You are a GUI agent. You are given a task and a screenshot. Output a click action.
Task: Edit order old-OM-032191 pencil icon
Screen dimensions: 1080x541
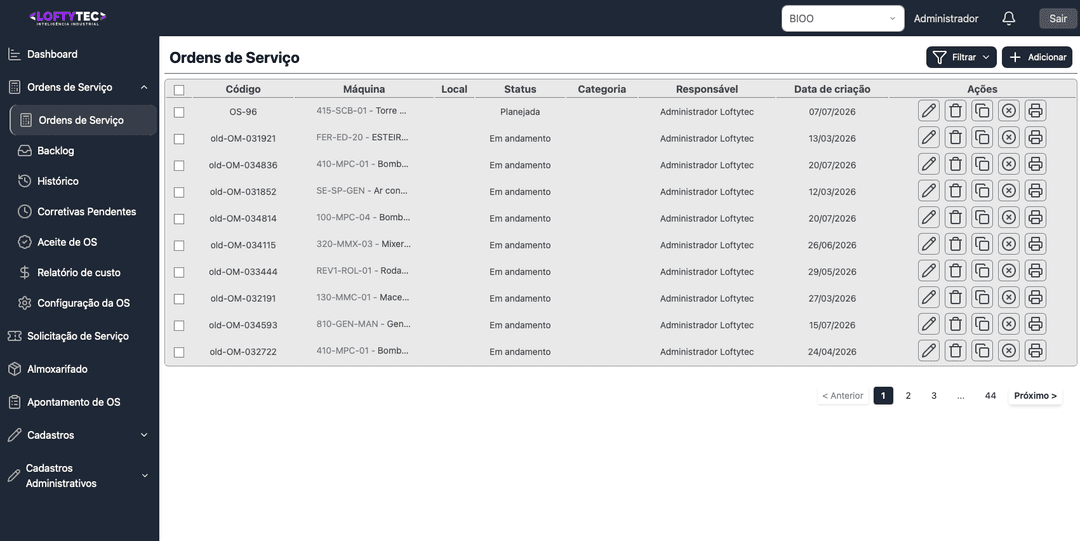pos(928,298)
